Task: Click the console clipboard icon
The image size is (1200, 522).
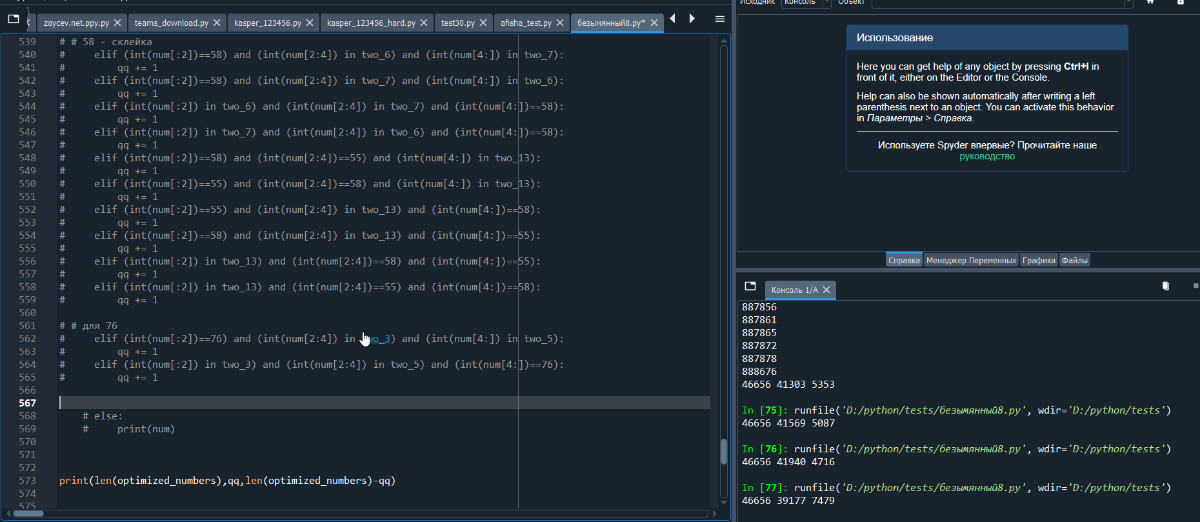Action: click(1165, 287)
